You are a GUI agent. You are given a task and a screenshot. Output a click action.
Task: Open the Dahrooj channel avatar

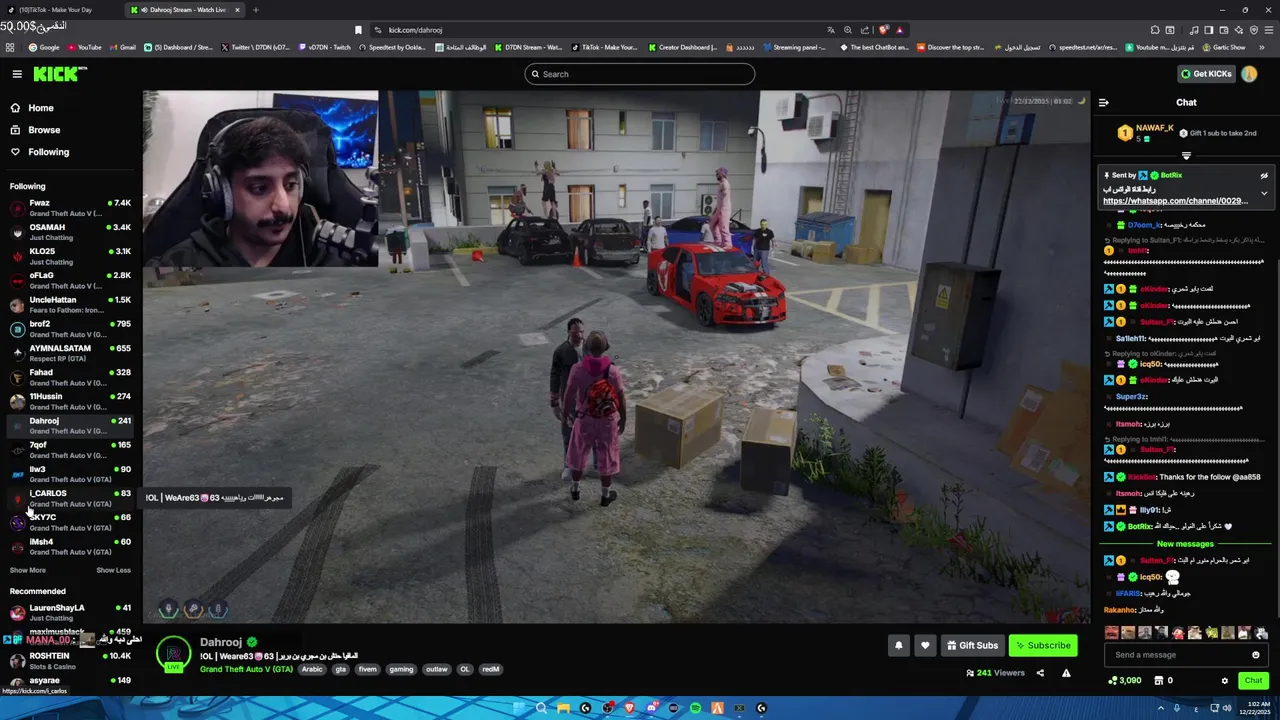coord(174,655)
